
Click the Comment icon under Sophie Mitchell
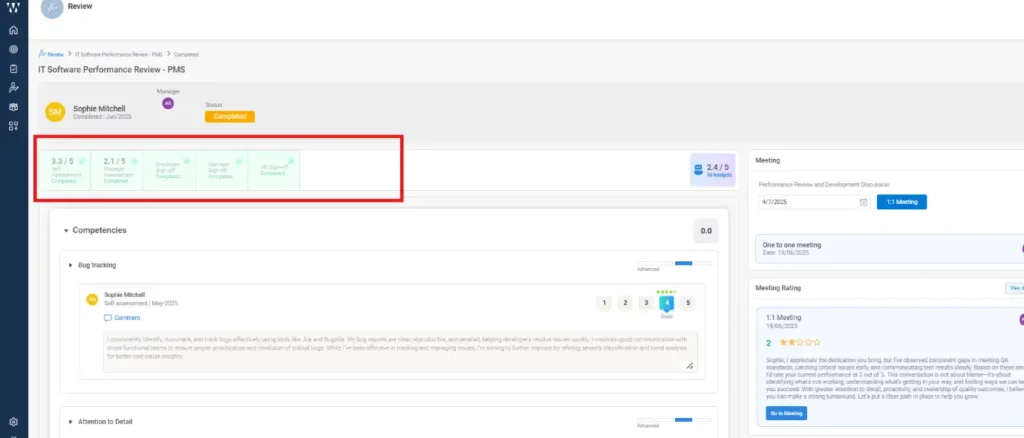coord(108,317)
